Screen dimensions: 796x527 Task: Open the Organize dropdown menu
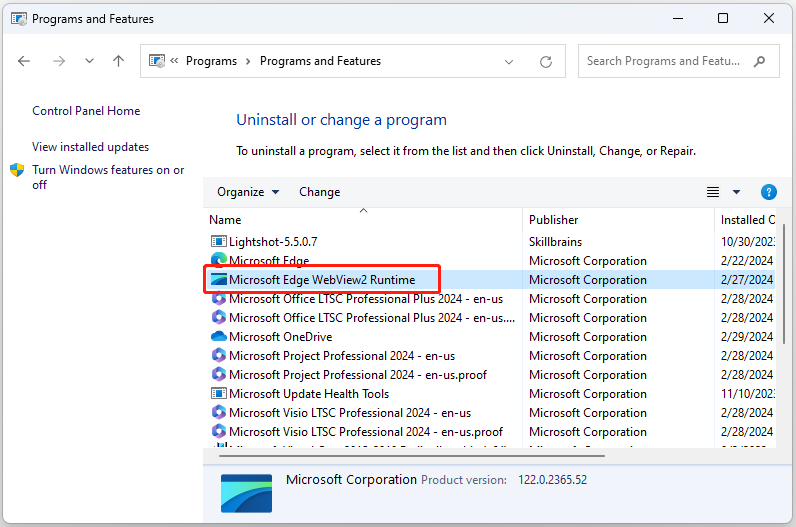pyautogui.click(x=248, y=192)
